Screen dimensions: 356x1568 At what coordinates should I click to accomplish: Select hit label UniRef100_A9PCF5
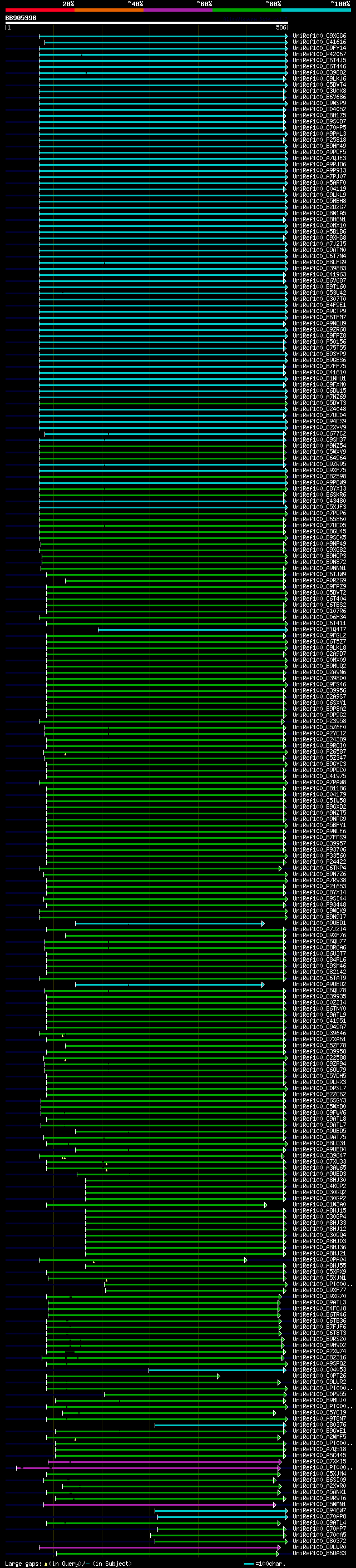click(319, 151)
